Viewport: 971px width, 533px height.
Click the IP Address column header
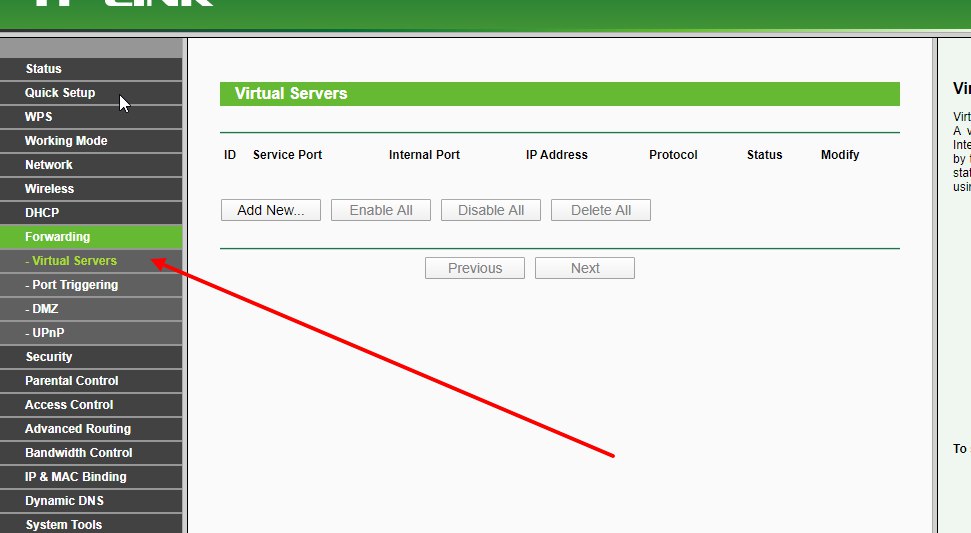click(557, 155)
